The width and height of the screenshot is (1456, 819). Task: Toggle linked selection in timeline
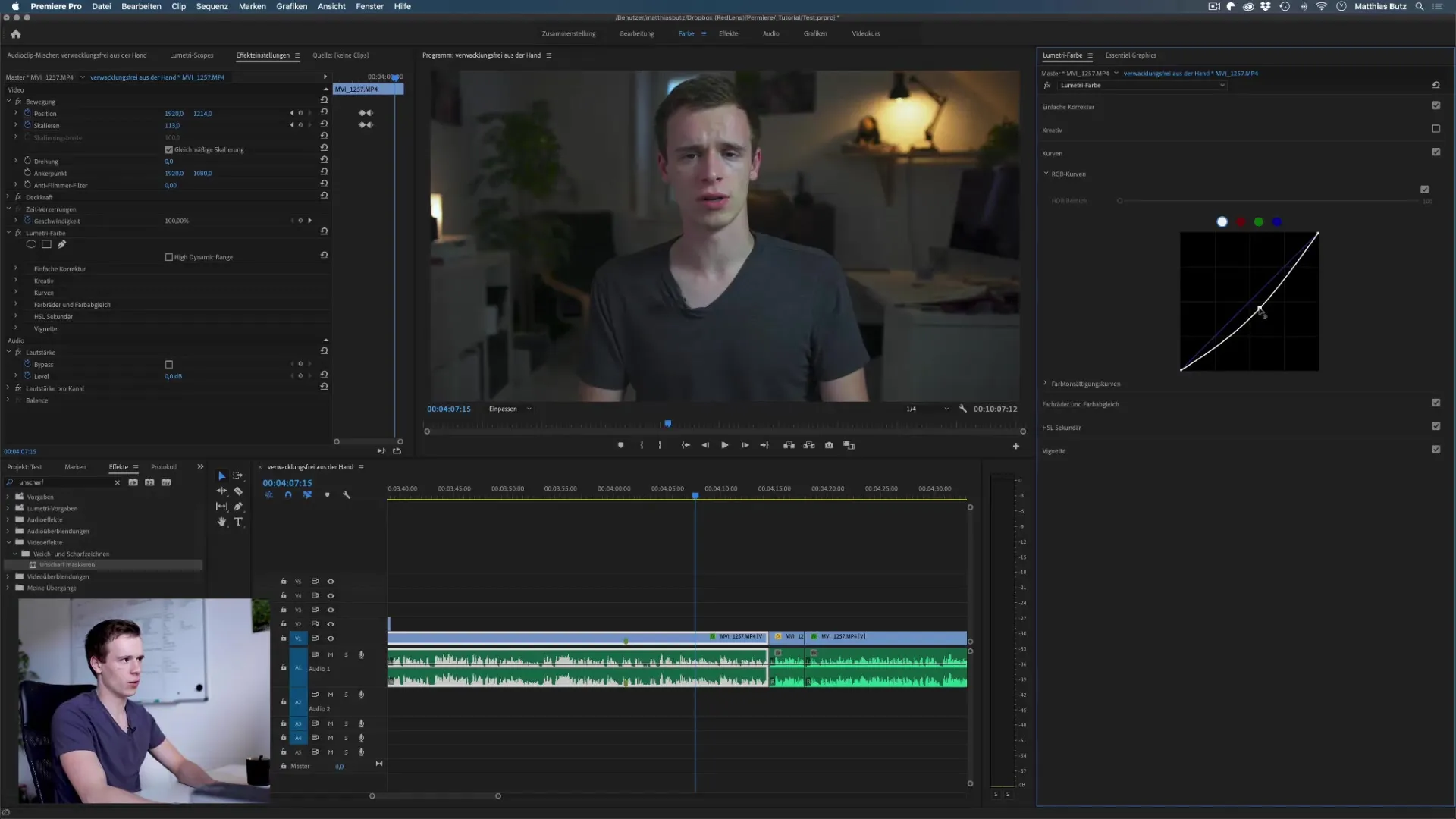307,494
